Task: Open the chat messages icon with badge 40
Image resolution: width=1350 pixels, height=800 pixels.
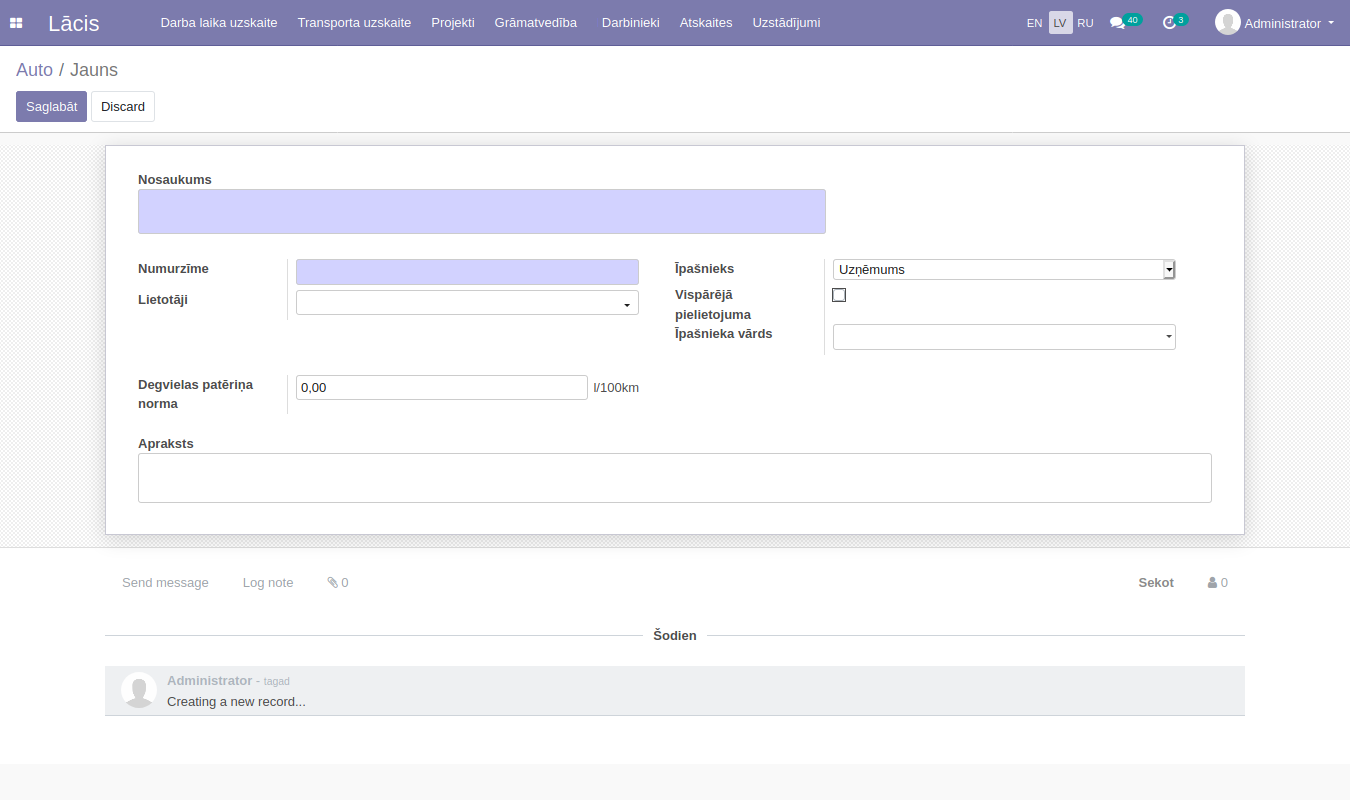Action: click(1117, 23)
